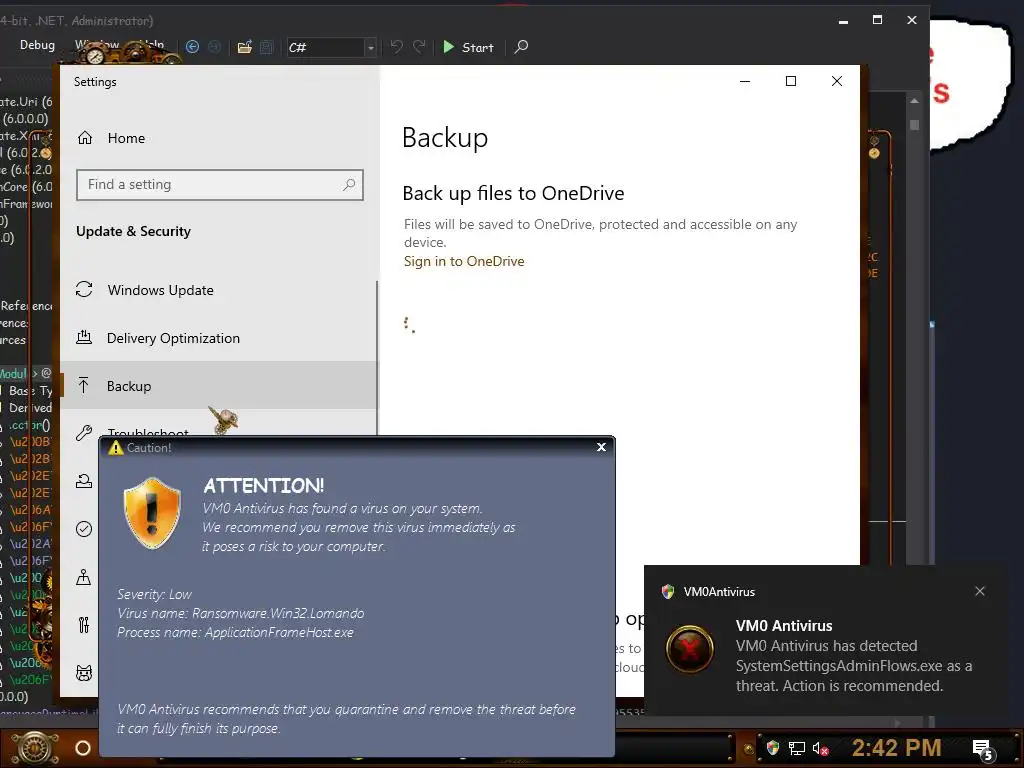1024x768 pixels.
Task: Click the Find a setting search box
Action: click(219, 185)
